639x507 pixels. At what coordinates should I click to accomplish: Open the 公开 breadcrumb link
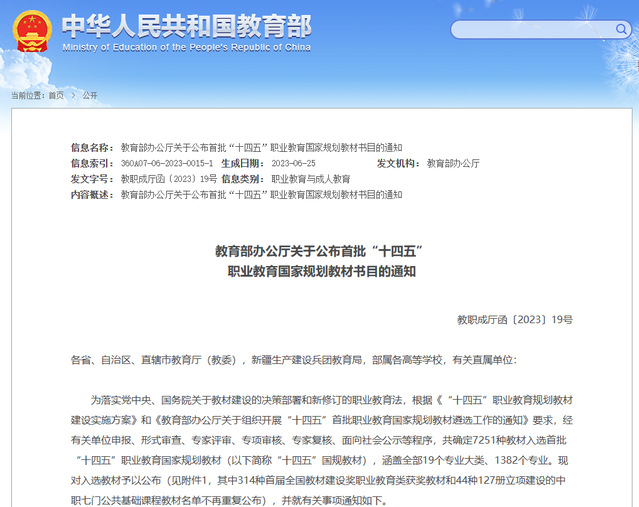coord(89,95)
